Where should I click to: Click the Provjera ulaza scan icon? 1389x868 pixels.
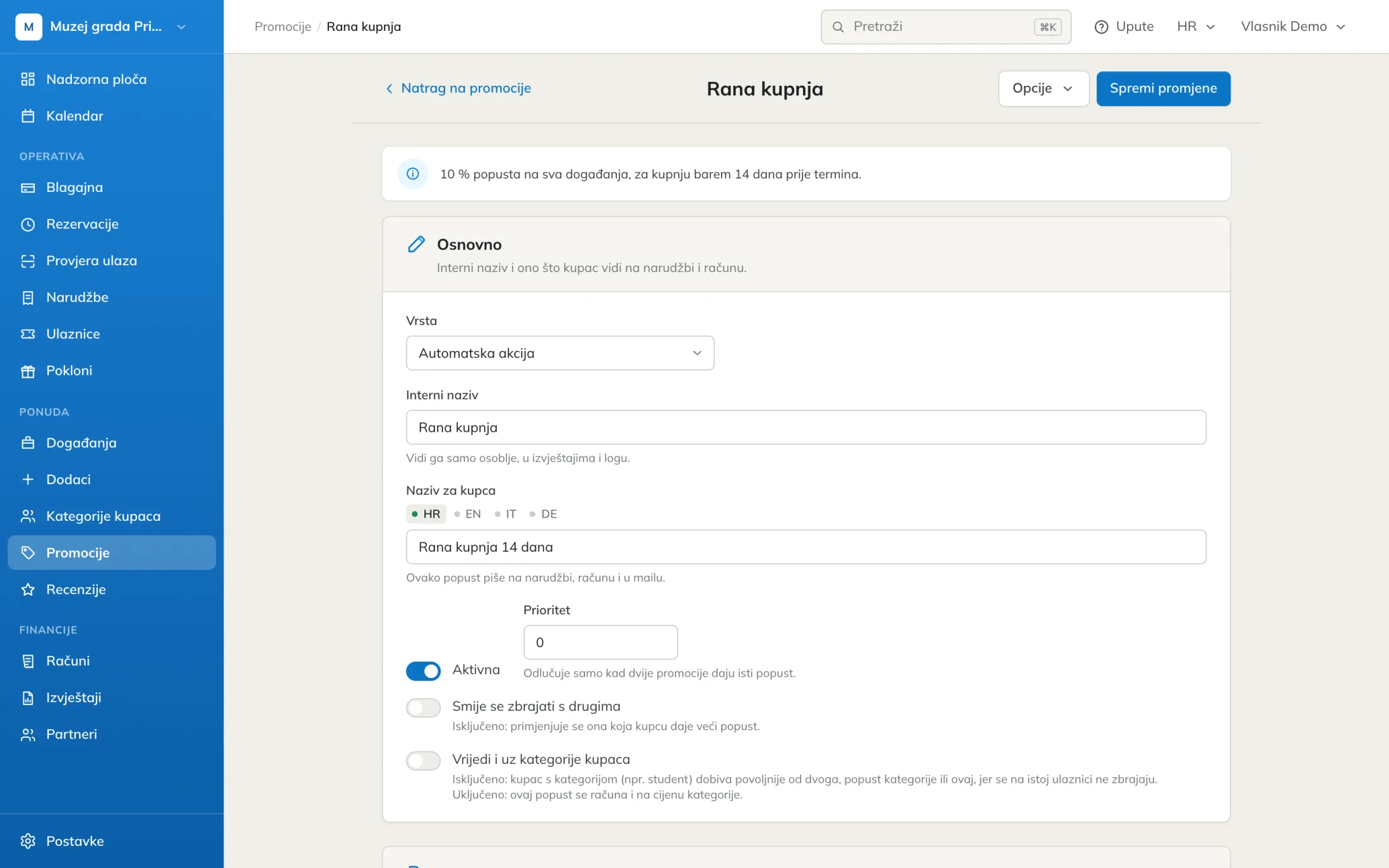(28, 261)
